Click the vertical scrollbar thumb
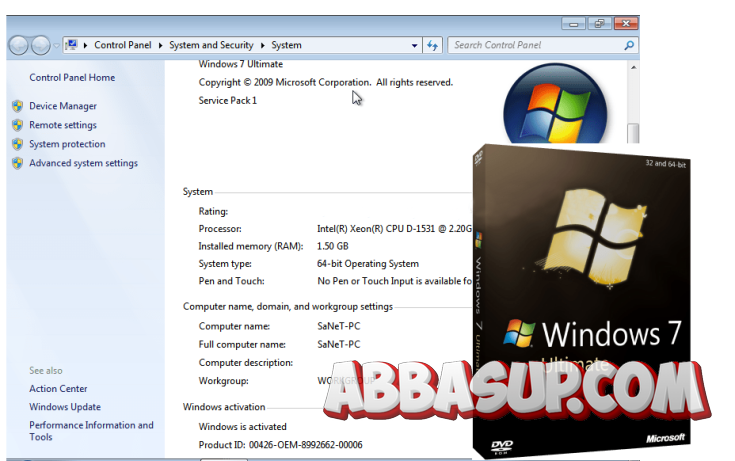The image size is (735, 461). click(x=633, y=133)
